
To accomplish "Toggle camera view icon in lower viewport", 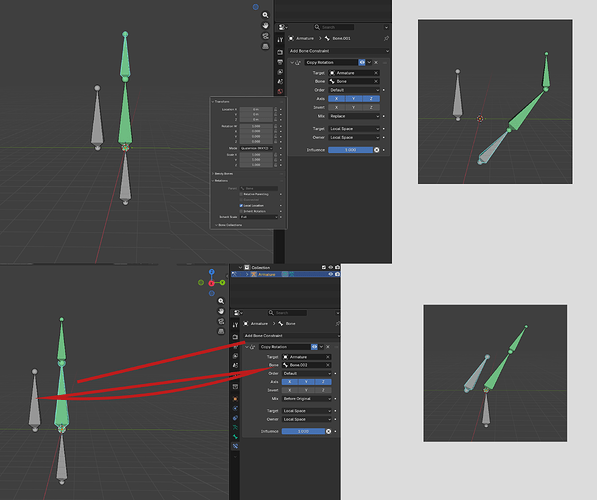I will 221,321.
